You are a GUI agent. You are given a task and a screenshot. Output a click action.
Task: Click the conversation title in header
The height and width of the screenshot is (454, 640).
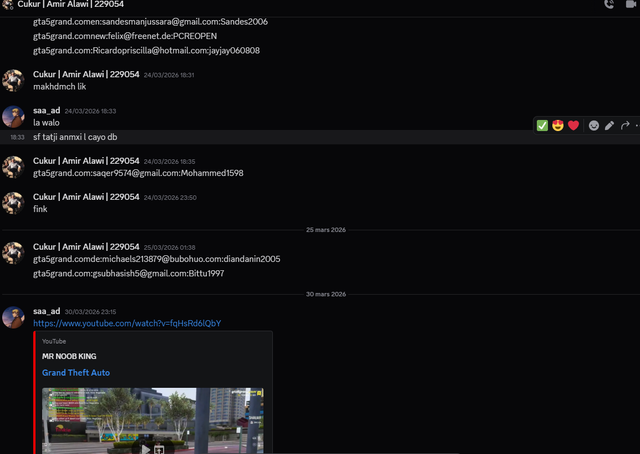point(71,4)
